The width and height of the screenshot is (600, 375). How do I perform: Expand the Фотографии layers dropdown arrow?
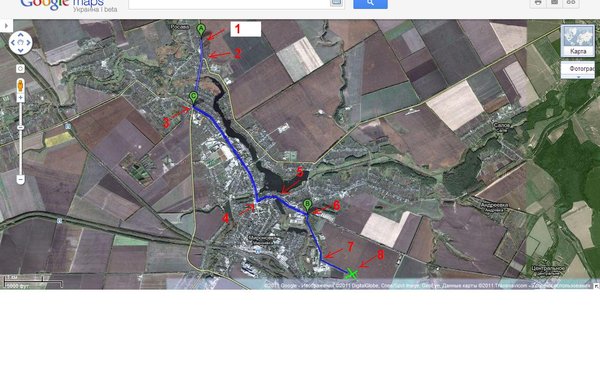(x=578, y=77)
